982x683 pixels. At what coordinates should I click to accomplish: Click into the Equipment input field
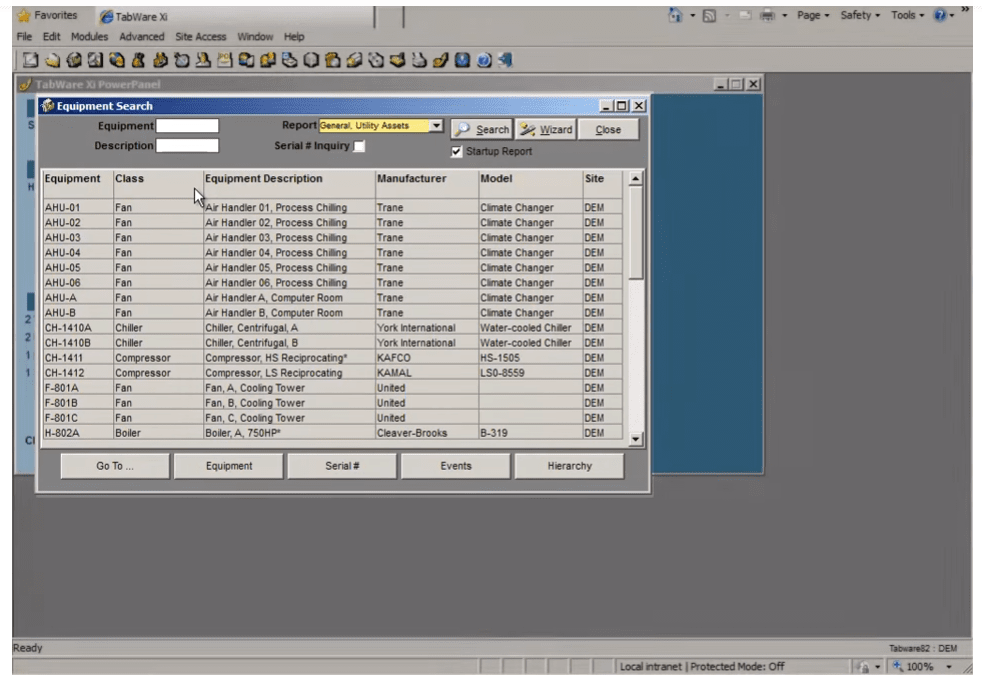pos(187,126)
